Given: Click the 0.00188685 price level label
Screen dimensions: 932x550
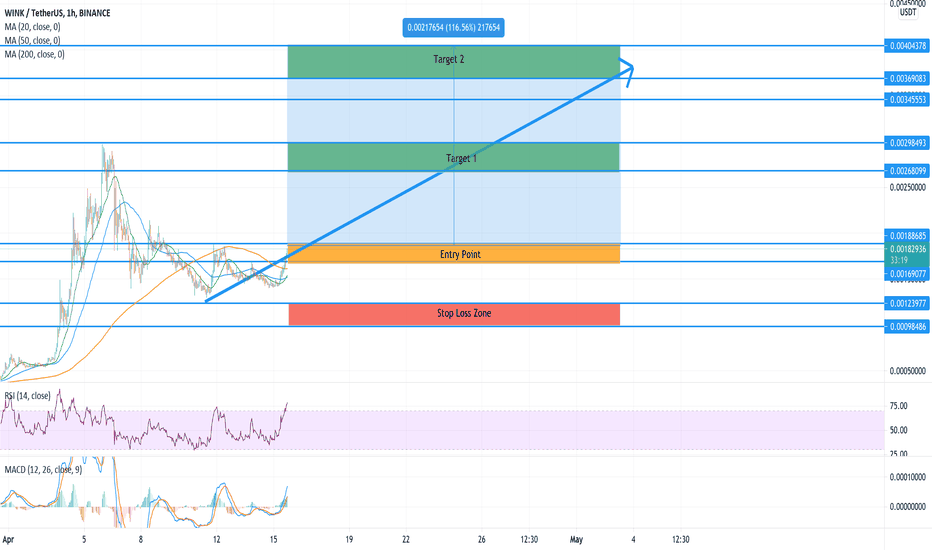Looking at the screenshot, I should tap(907, 236).
